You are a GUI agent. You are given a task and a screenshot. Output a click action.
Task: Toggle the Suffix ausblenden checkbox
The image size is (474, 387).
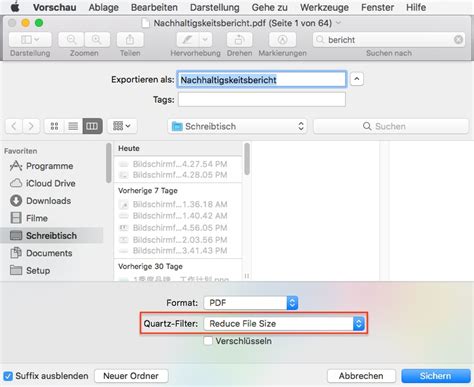point(8,376)
